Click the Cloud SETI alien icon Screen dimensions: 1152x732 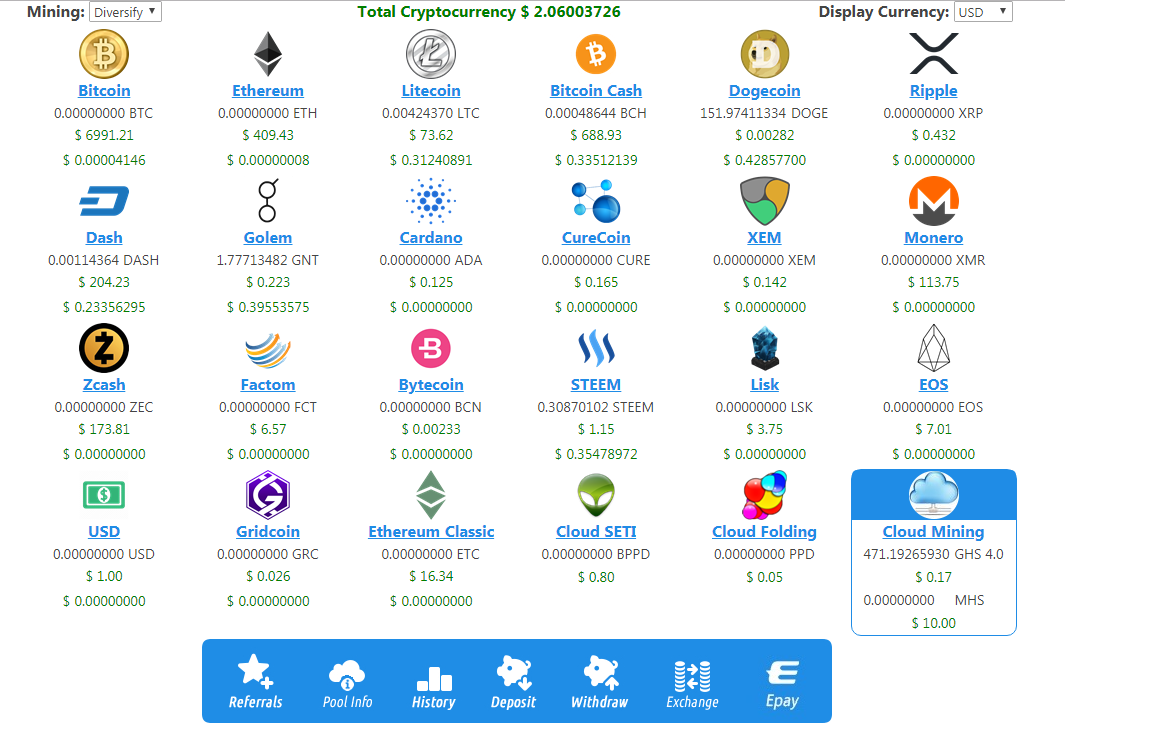click(x=596, y=495)
